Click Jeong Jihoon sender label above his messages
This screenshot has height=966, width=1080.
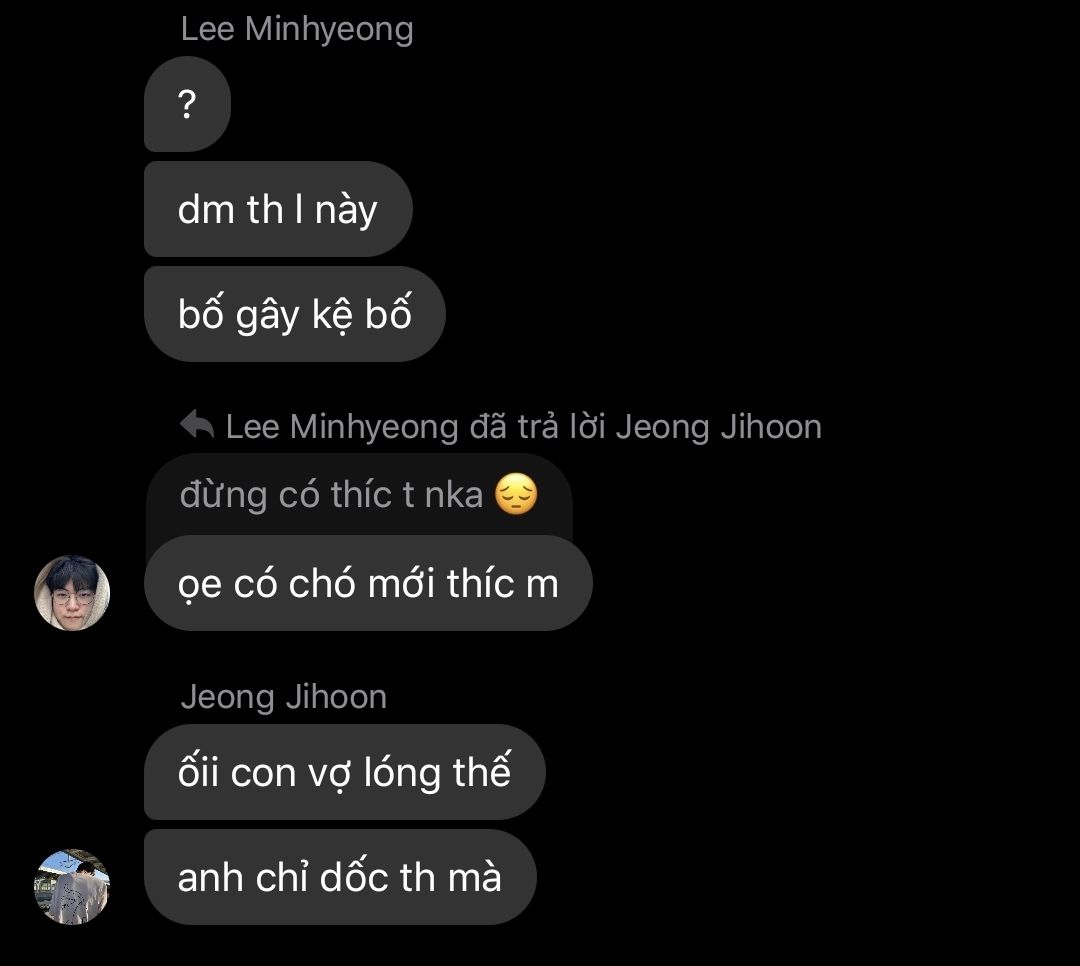tap(284, 697)
